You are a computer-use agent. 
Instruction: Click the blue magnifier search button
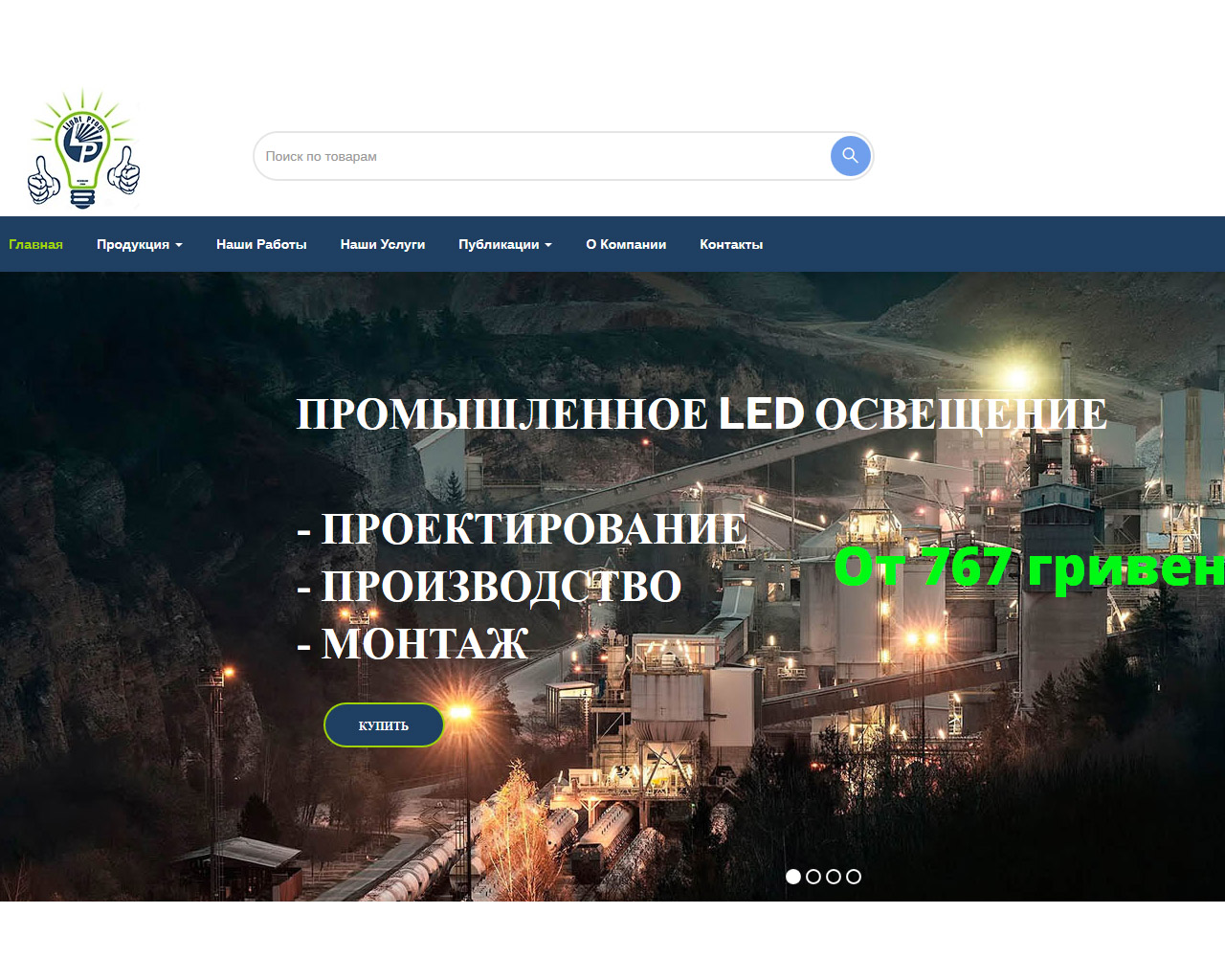click(850, 156)
